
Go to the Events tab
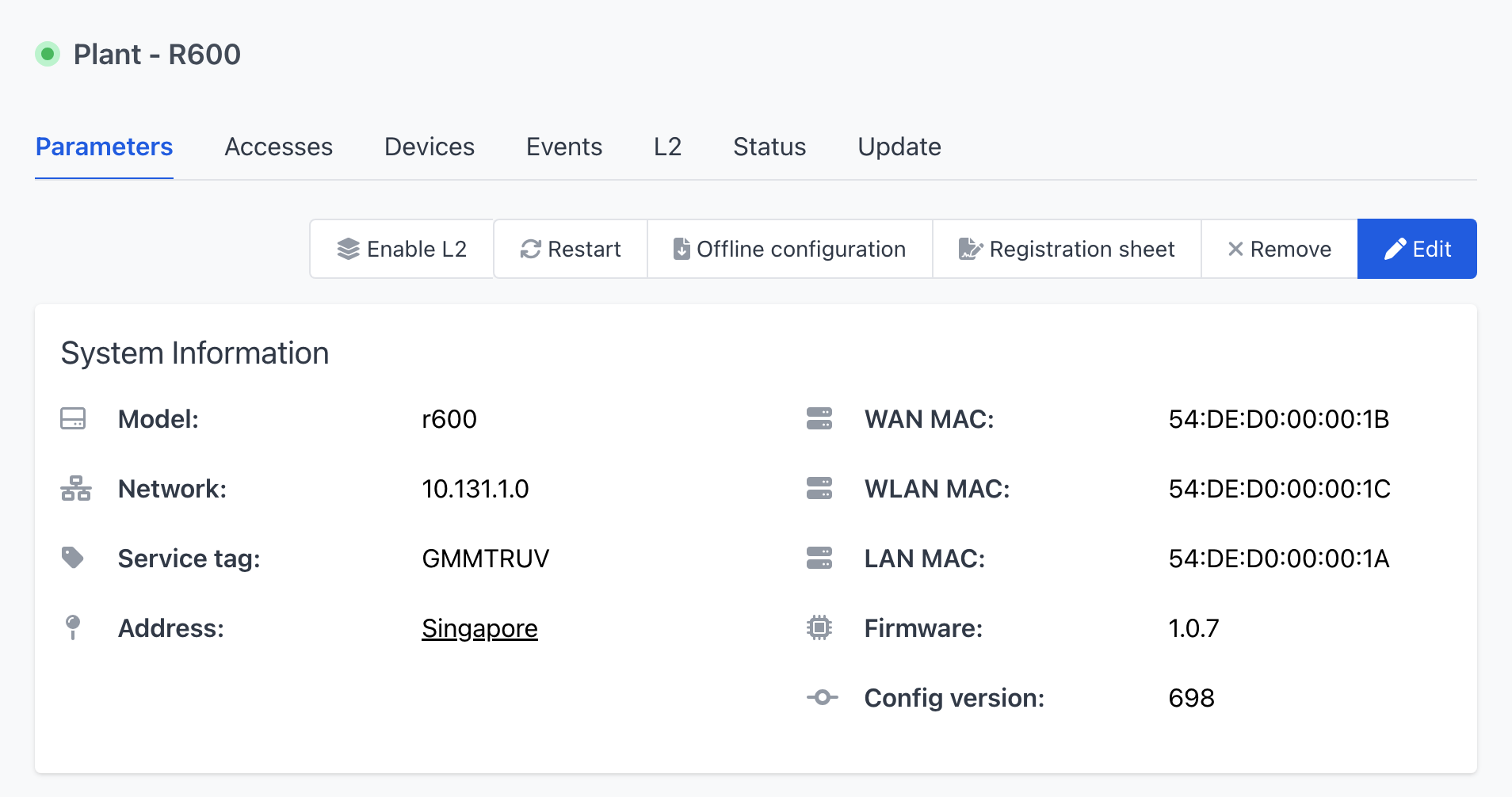pyautogui.click(x=564, y=147)
